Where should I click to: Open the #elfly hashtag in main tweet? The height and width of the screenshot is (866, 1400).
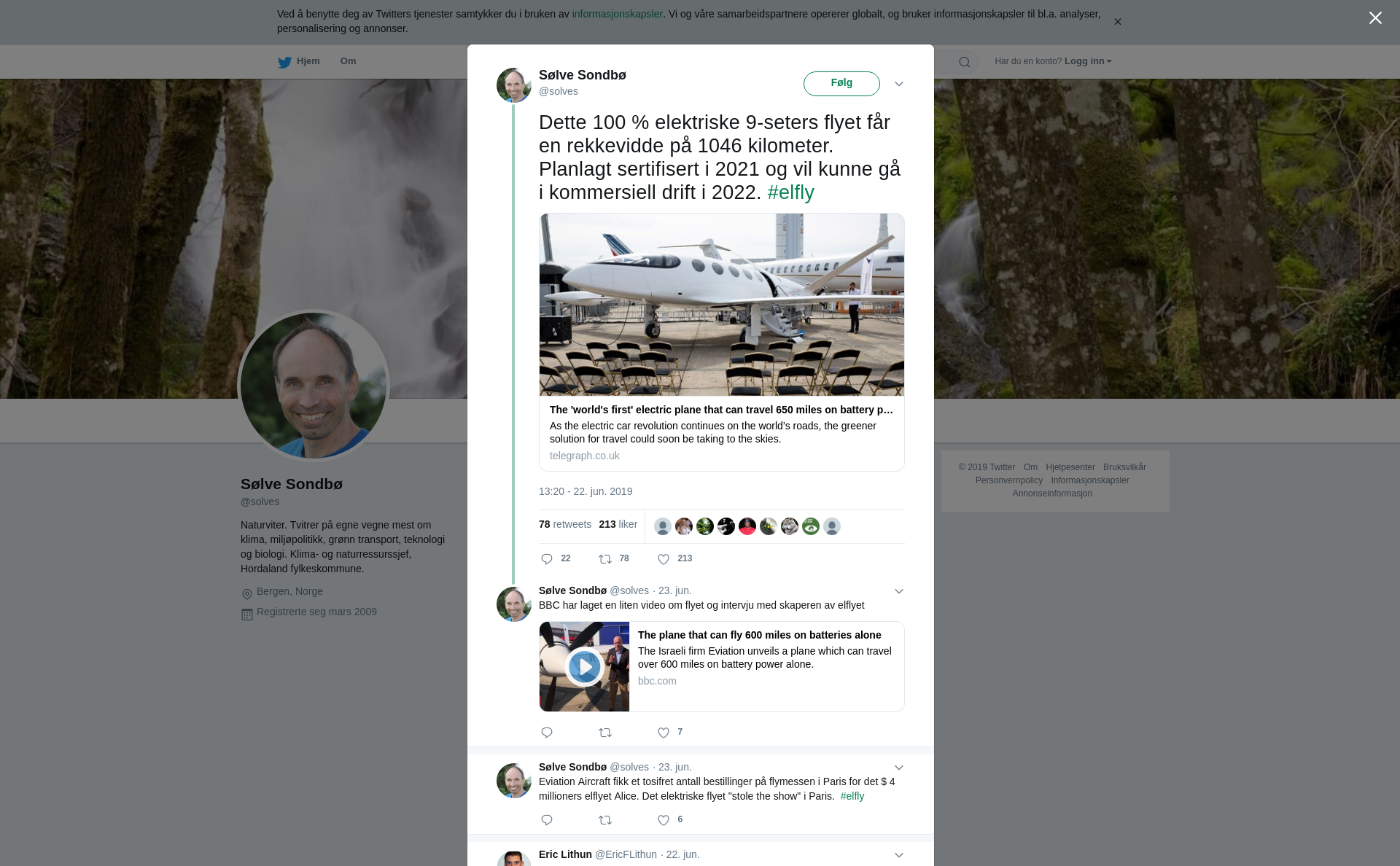coord(790,192)
